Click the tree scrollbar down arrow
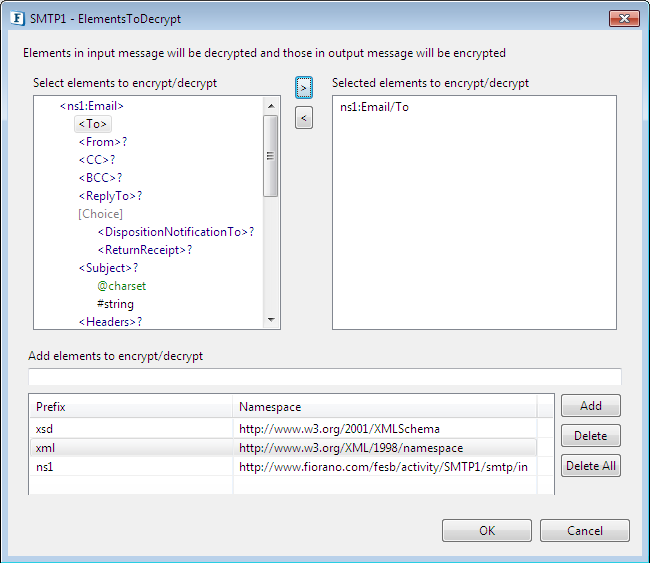650x563 pixels. (271, 319)
